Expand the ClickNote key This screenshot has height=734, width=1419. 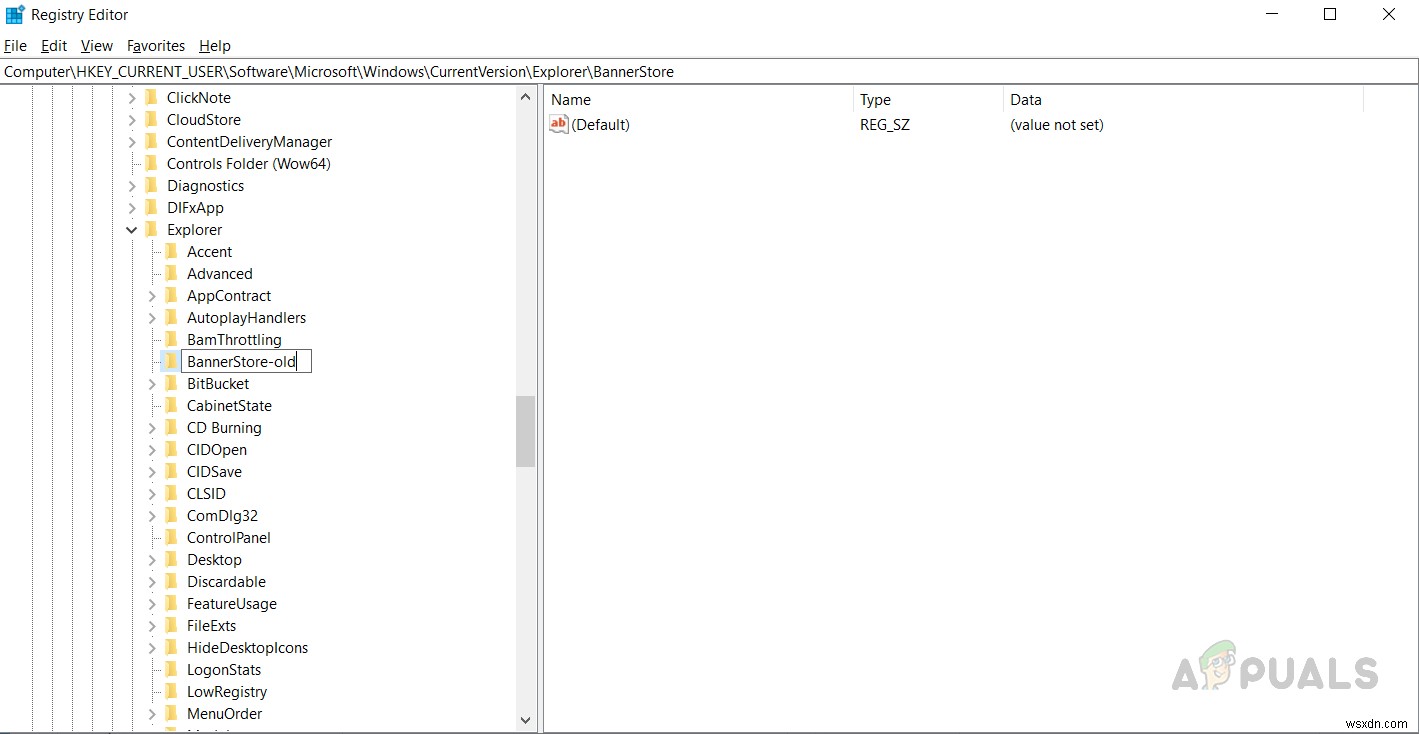click(132, 98)
